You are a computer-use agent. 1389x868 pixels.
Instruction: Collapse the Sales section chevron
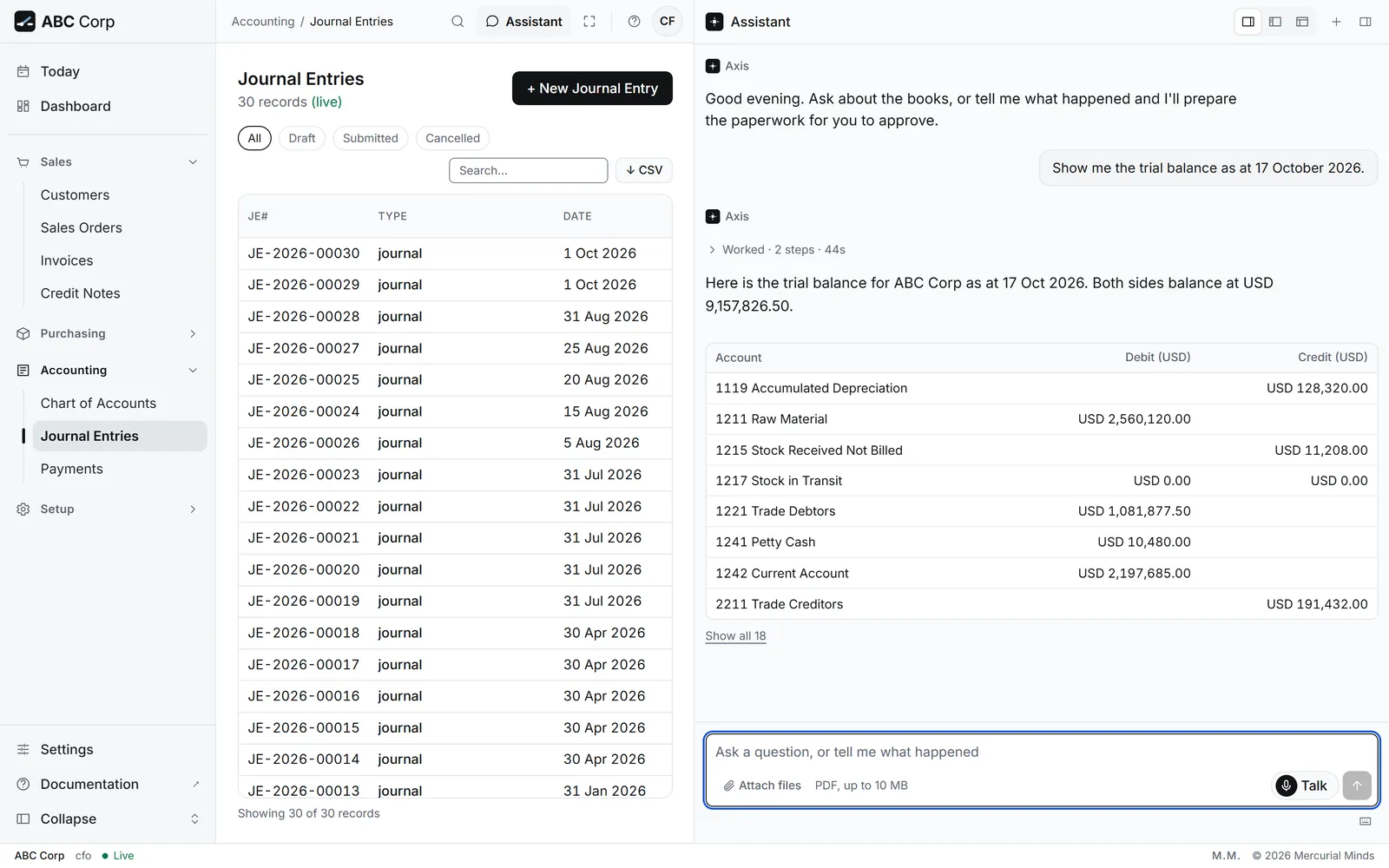pos(193,162)
